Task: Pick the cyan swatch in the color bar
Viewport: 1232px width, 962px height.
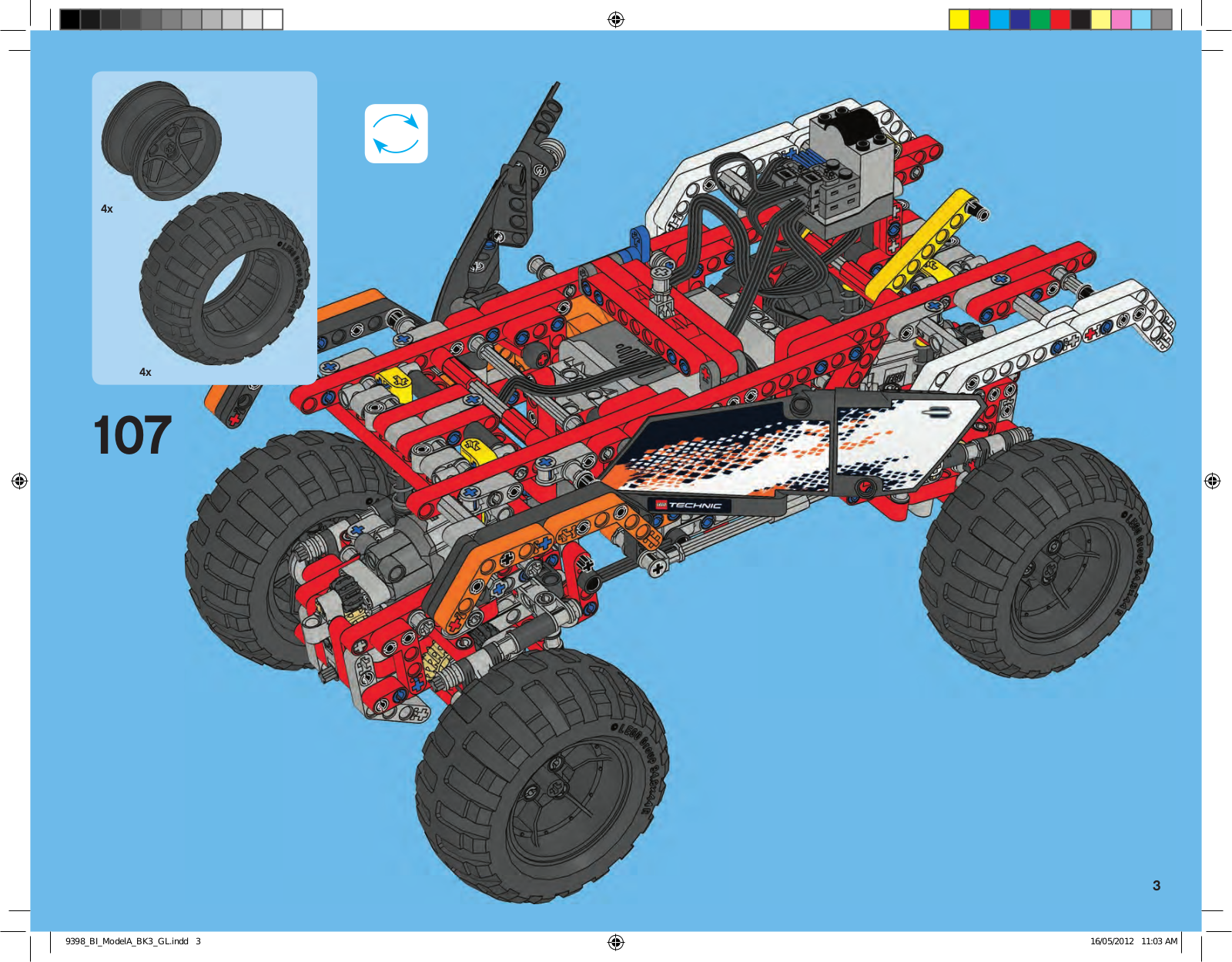Action: coord(999,19)
